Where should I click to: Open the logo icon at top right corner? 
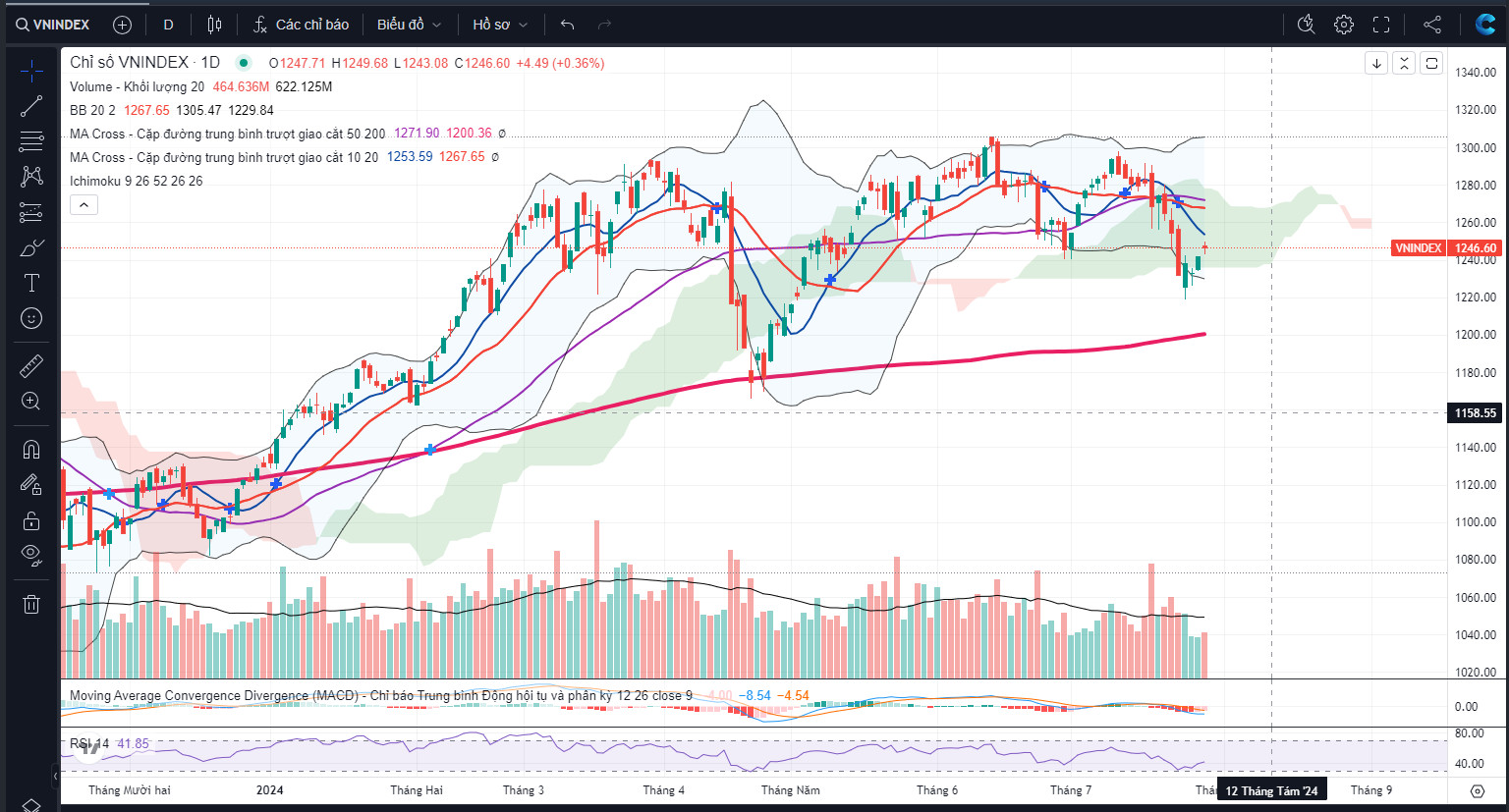pyautogui.click(x=1485, y=25)
